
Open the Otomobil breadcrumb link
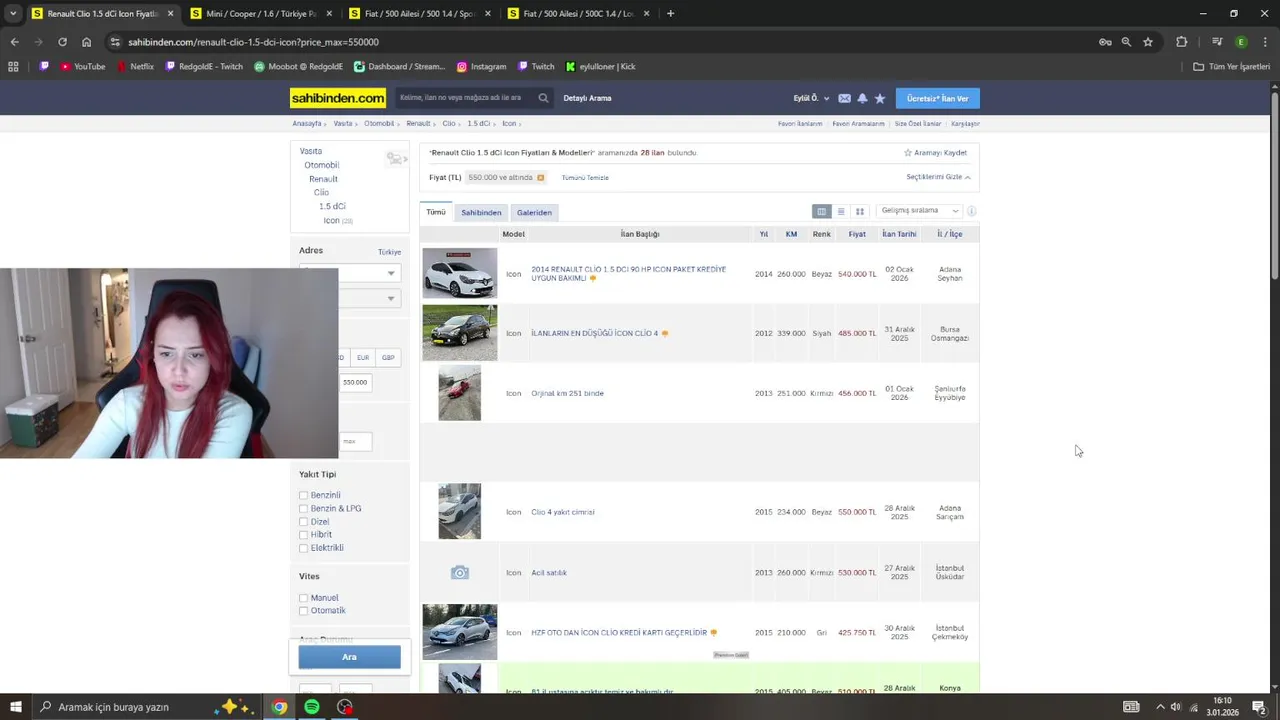click(x=379, y=123)
